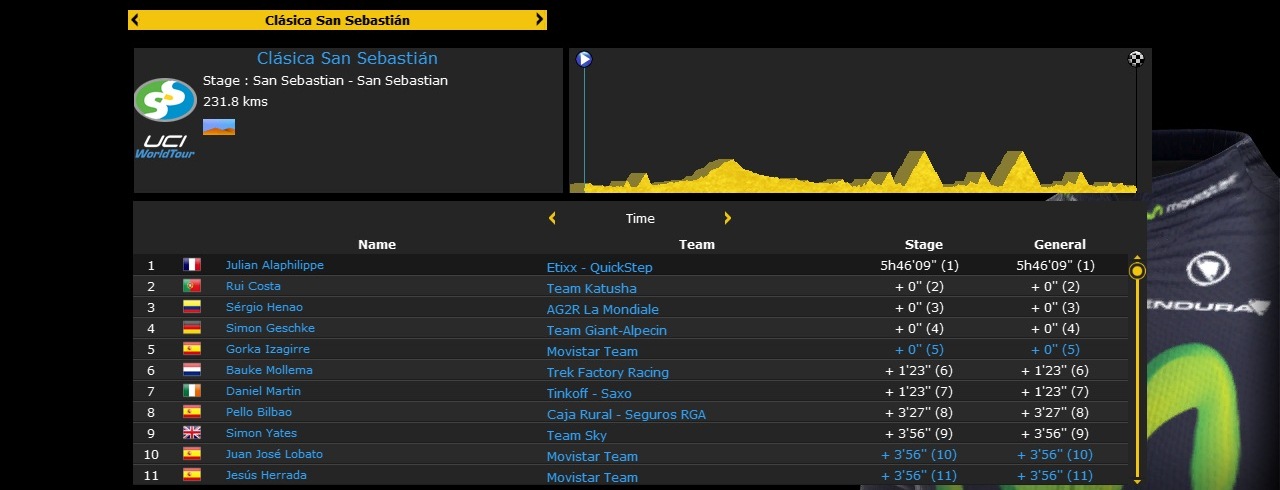Click the UCI WorldTour logo
The height and width of the screenshot is (490, 1280).
coord(165,146)
